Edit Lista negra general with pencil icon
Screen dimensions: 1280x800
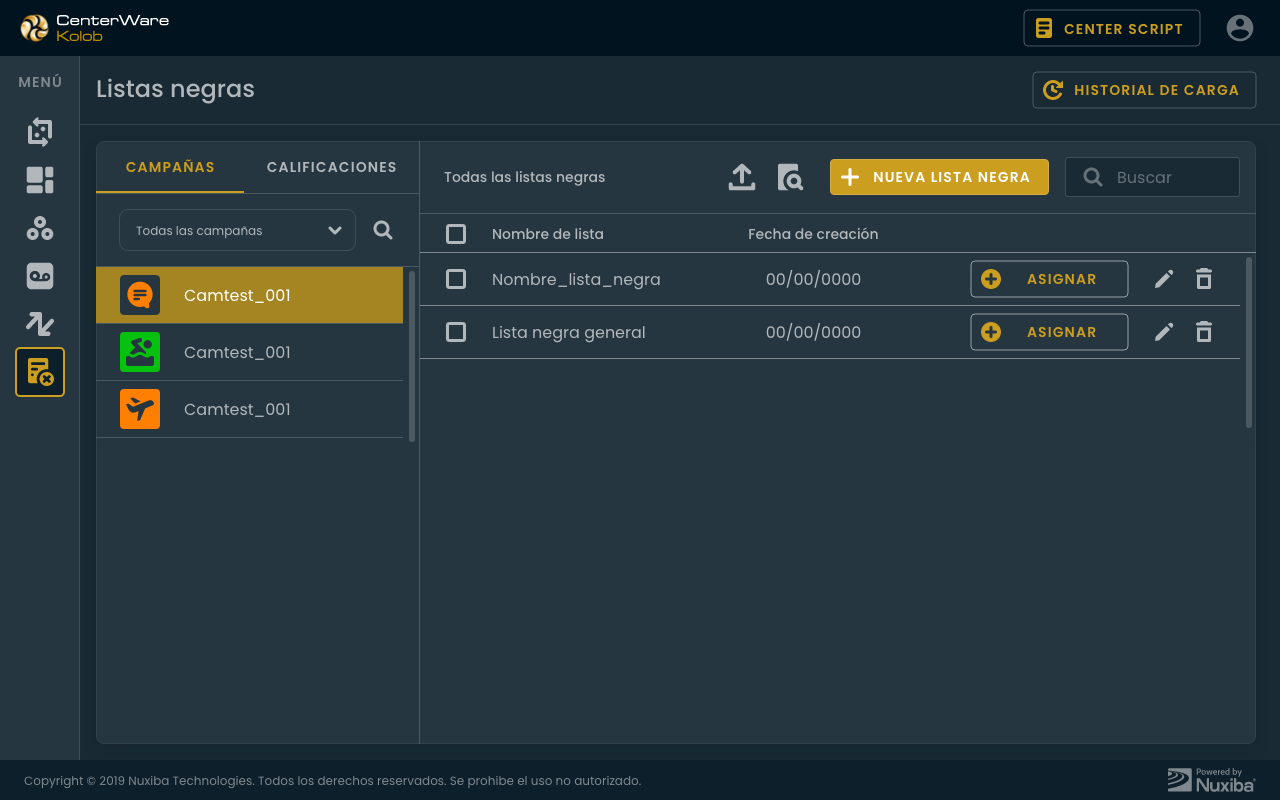coord(1164,332)
